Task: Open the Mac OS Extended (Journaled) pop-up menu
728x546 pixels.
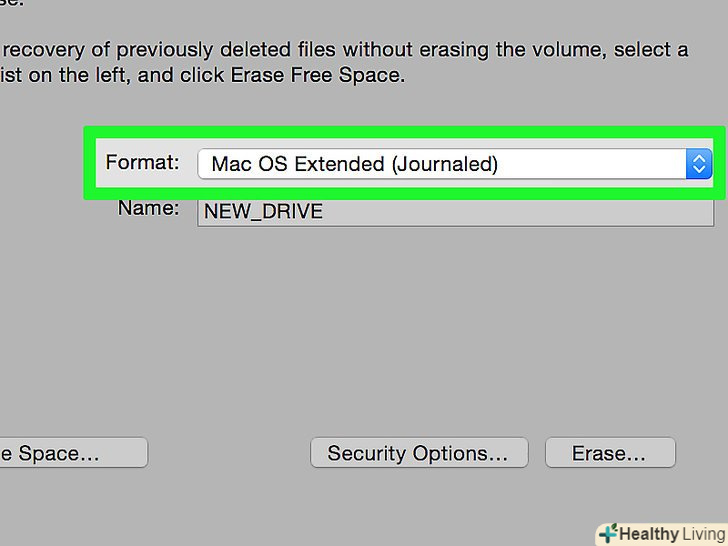Action: coord(442,164)
